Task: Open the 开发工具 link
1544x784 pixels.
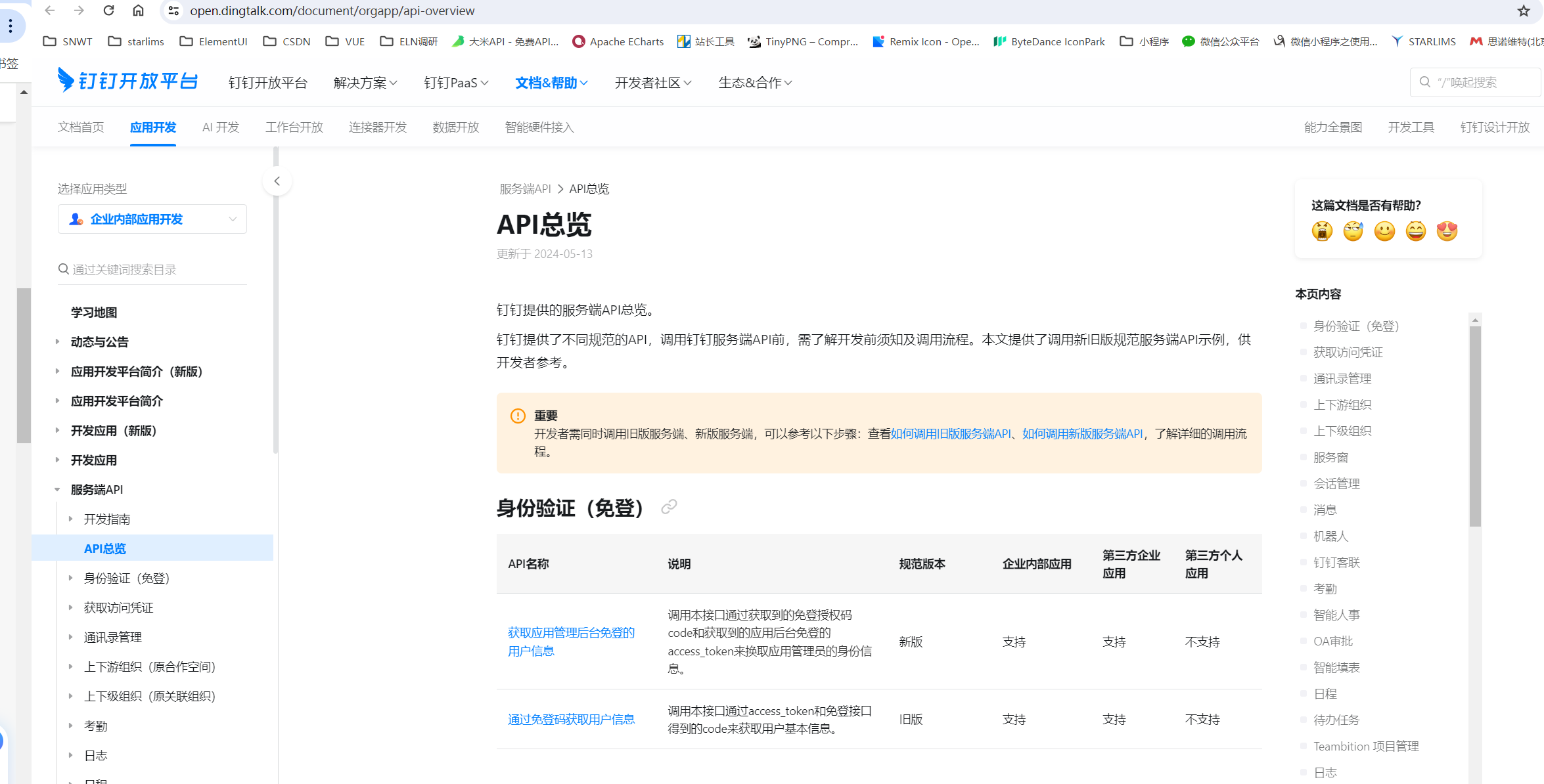Action: pos(1411,127)
